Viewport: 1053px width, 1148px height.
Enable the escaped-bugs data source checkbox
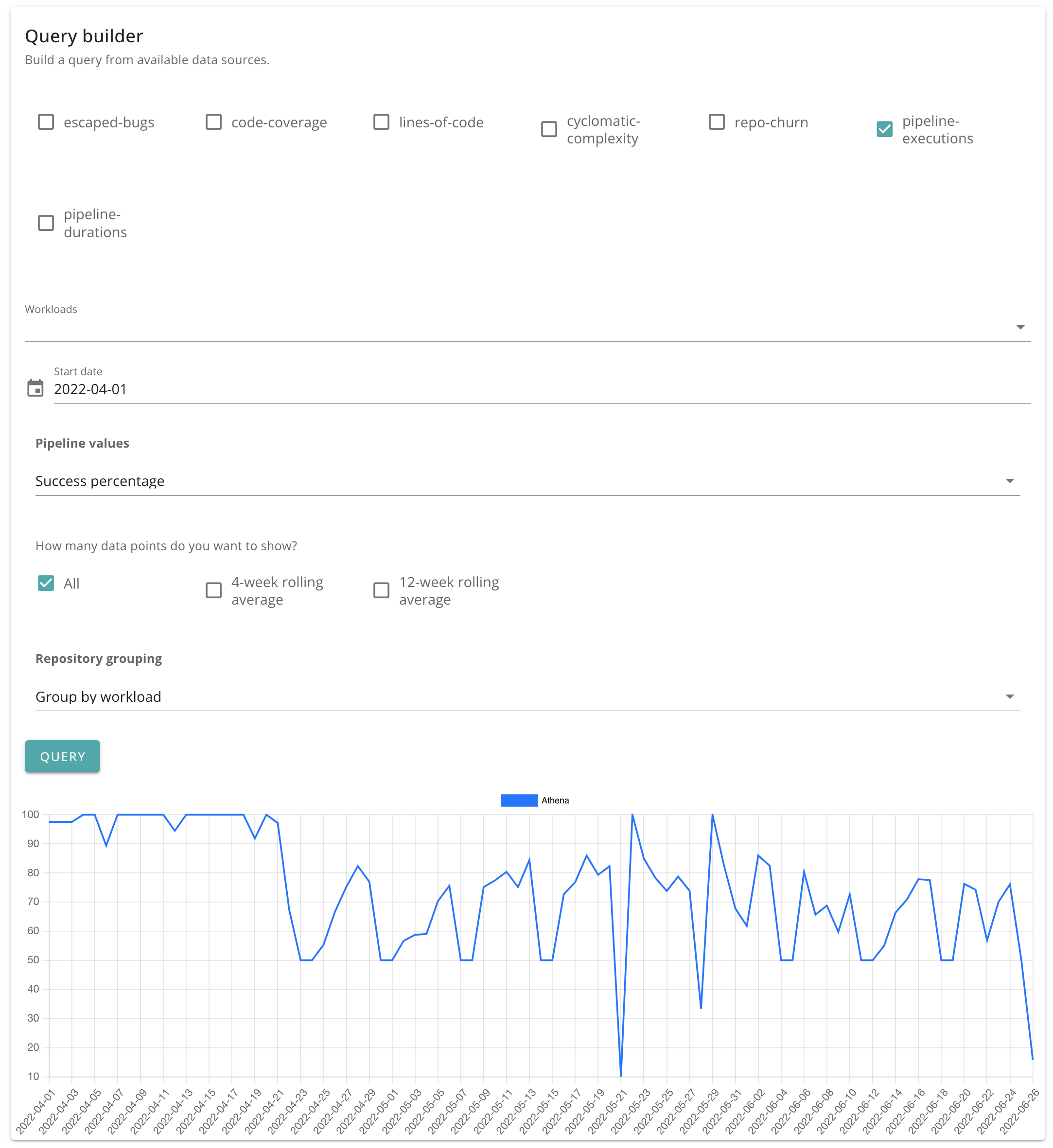[46, 122]
